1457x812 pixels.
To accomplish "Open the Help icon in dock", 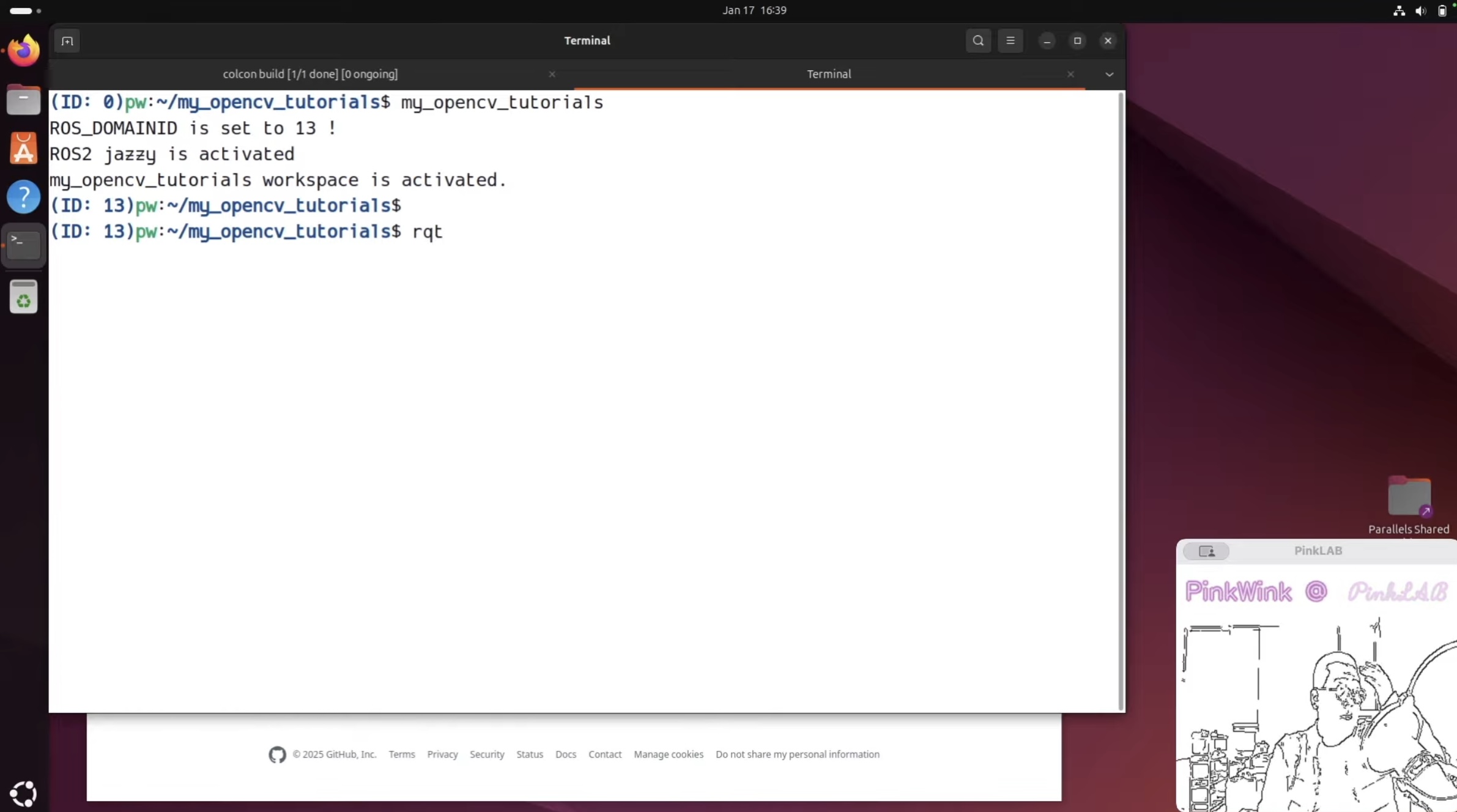I will coord(23,197).
